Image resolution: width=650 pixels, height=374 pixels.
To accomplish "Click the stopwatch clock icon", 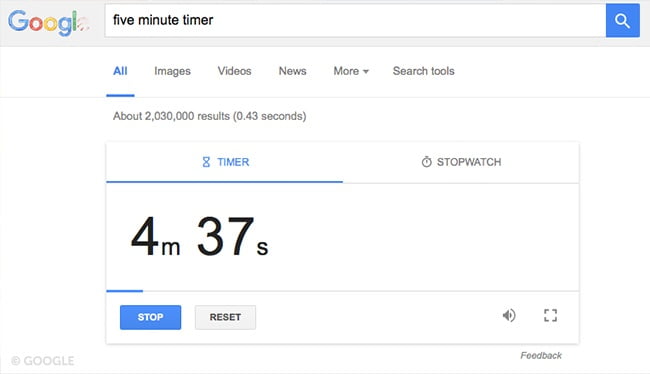I will [x=427, y=162].
